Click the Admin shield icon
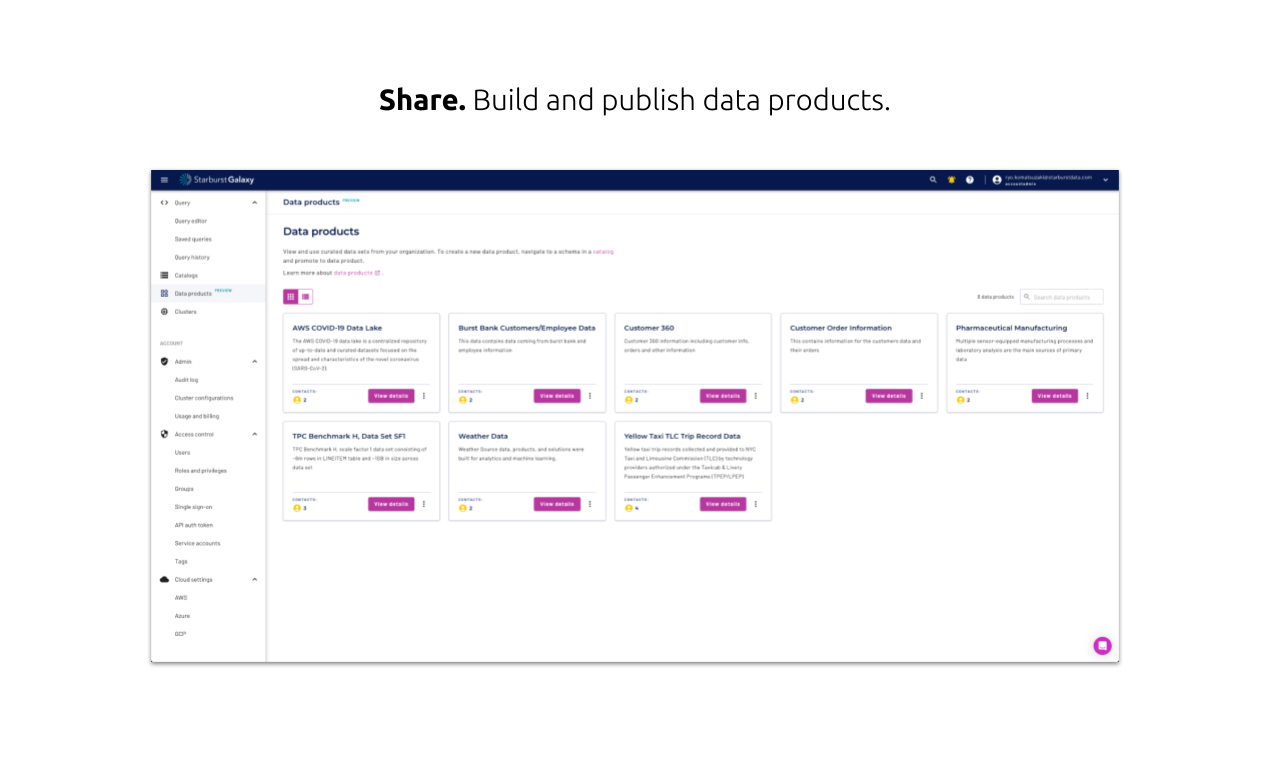Screen dimensions: 1270x760 click(164, 361)
